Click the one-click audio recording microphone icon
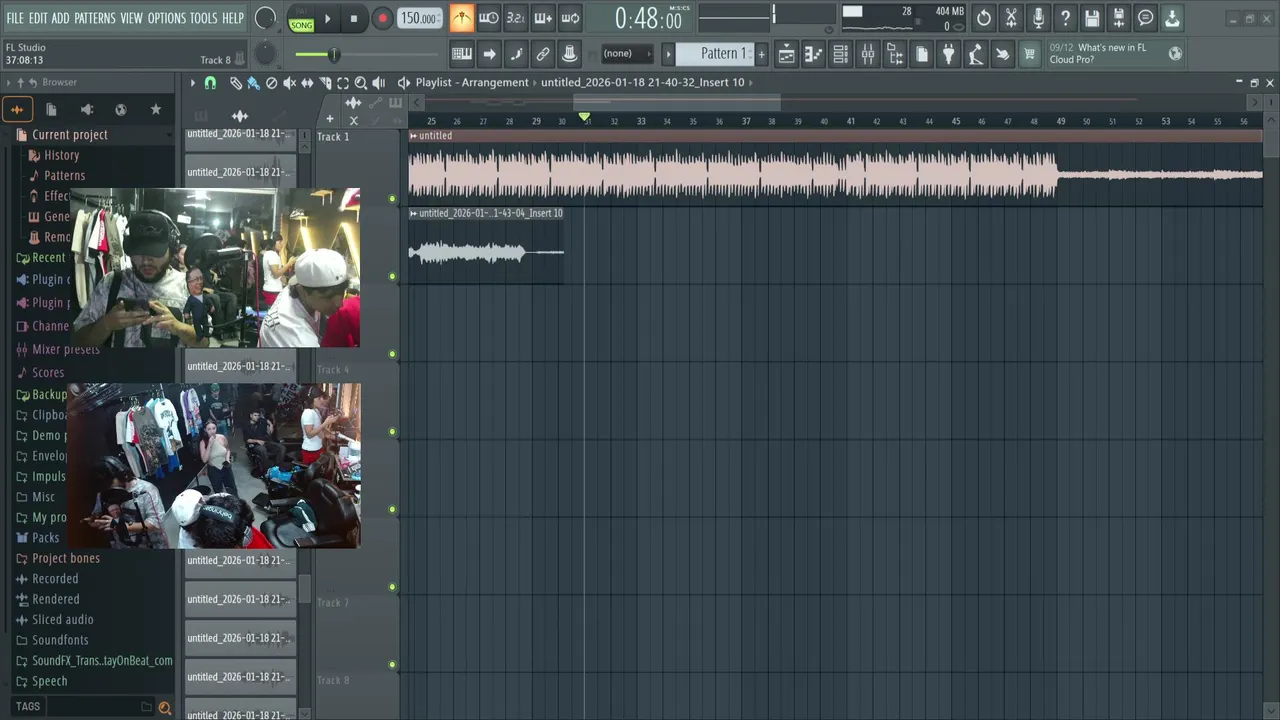1280x720 pixels. coord(1038,18)
